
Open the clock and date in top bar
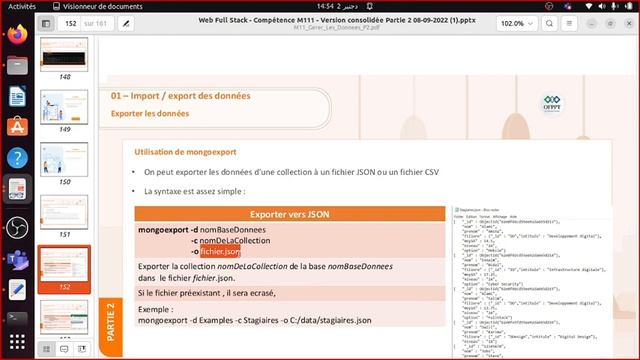tap(337, 6)
